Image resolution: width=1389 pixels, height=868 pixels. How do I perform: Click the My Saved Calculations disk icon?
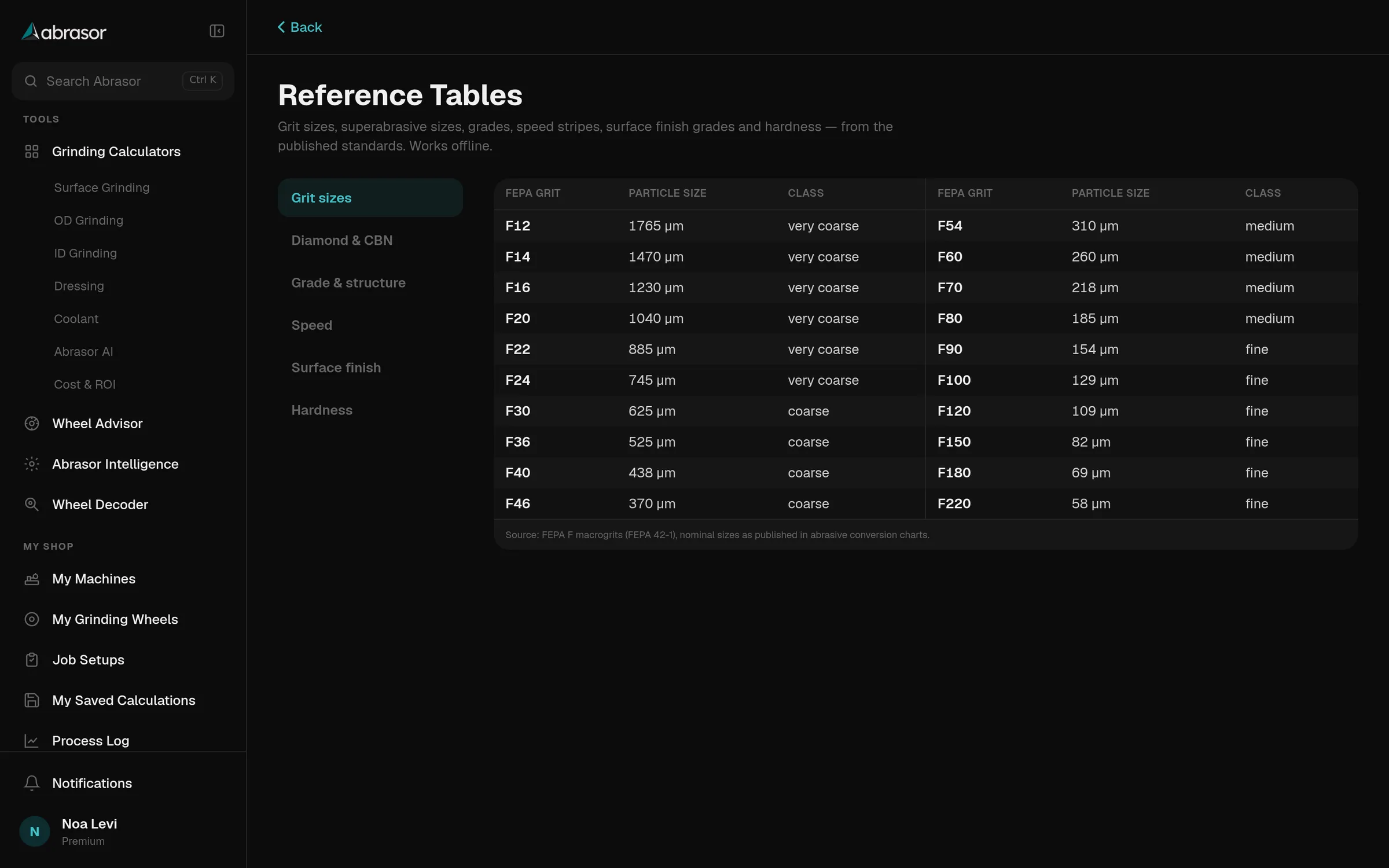(32, 700)
